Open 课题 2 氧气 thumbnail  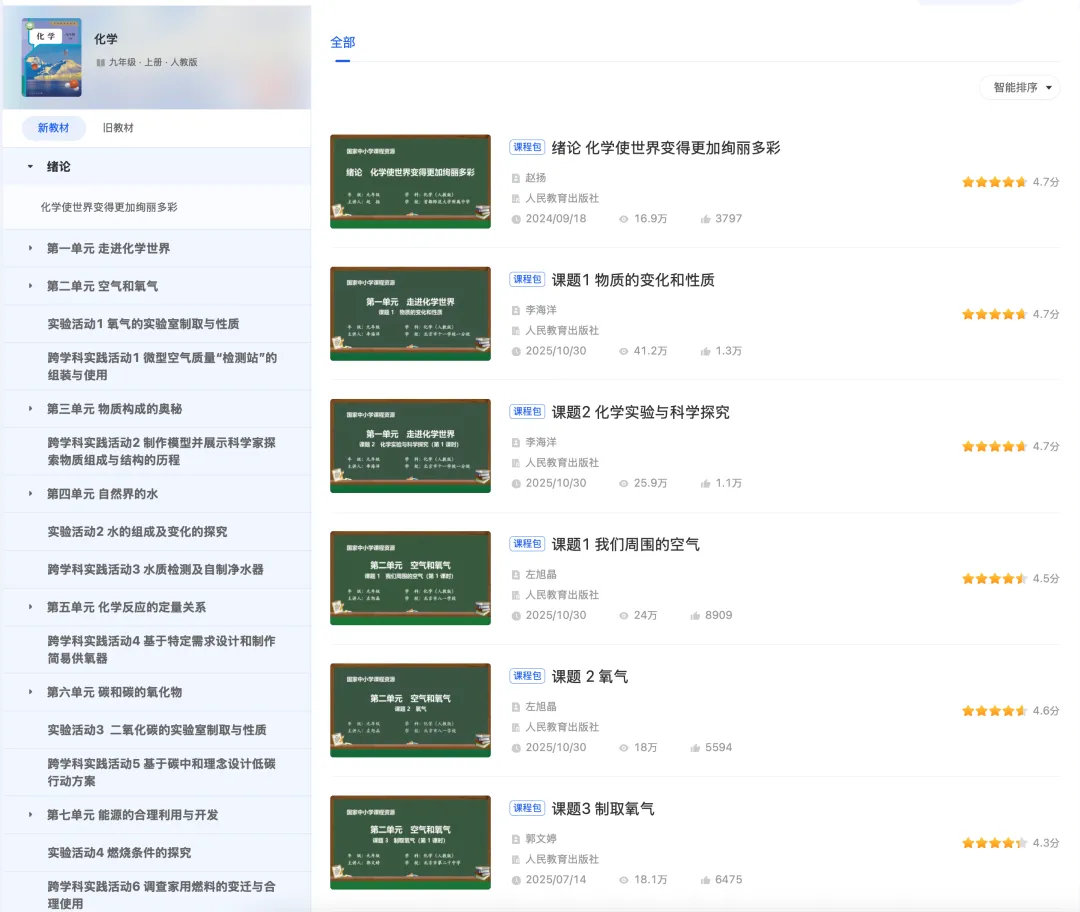tap(411, 710)
